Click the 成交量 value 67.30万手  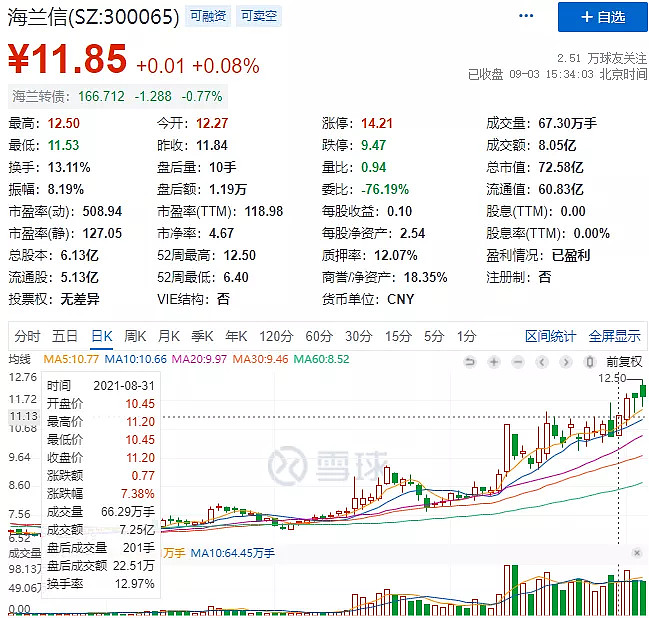tap(567, 123)
